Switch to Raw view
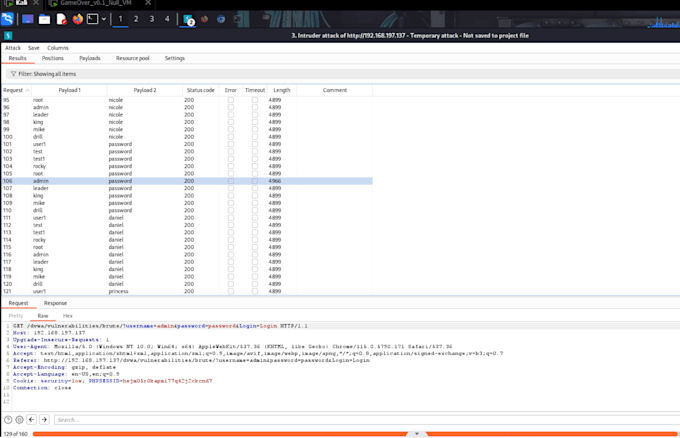The image size is (680, 438). 43,316
